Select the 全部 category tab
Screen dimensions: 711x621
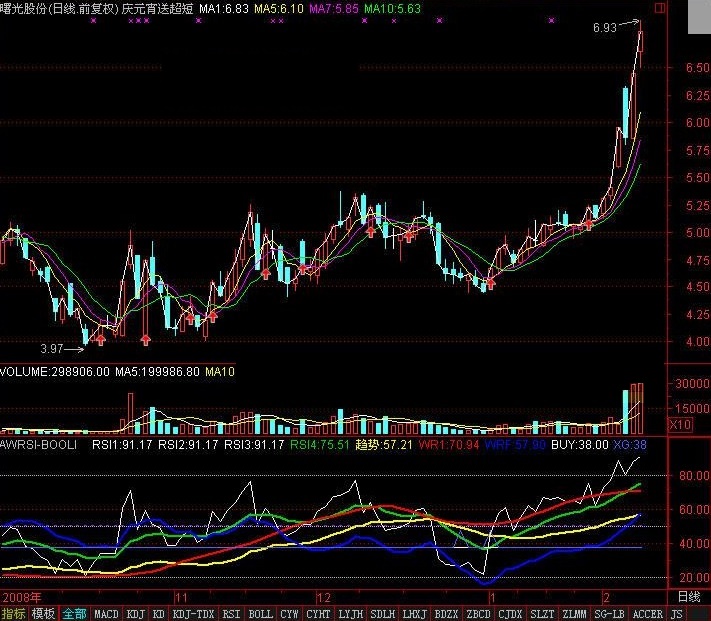74,614
